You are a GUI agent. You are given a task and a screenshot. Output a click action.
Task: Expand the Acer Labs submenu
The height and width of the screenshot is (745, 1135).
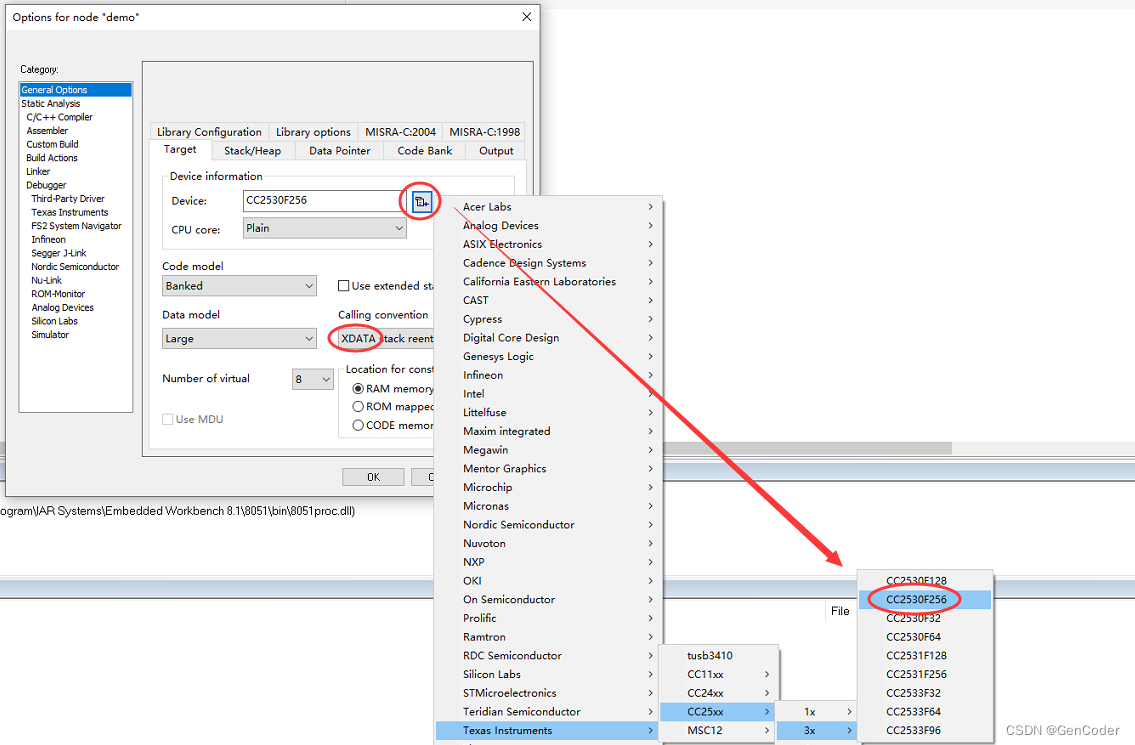pos(549,207)
